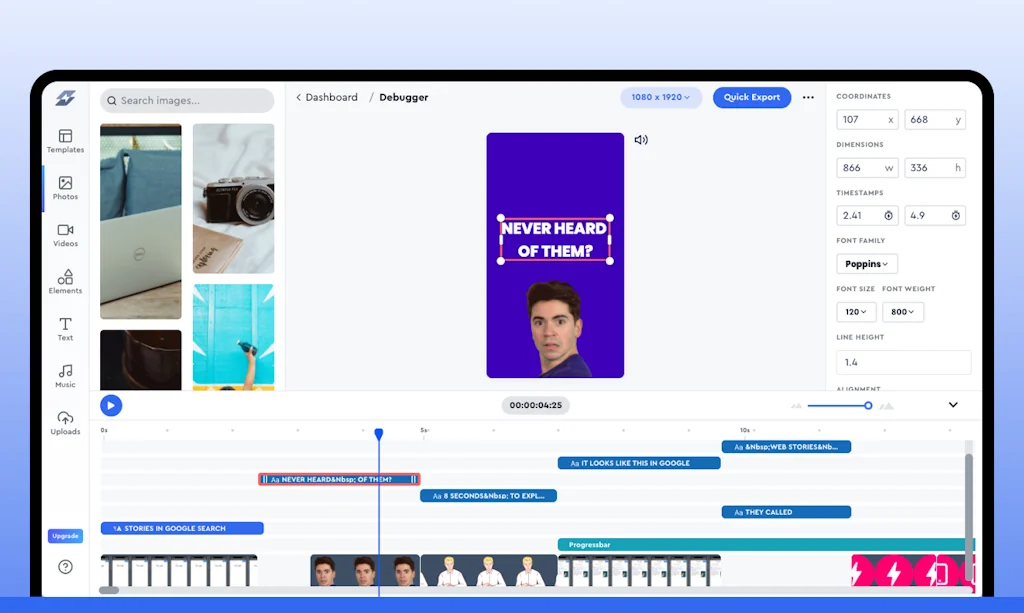Open the 1080 x 1920 canvas size dropdown

661,97
